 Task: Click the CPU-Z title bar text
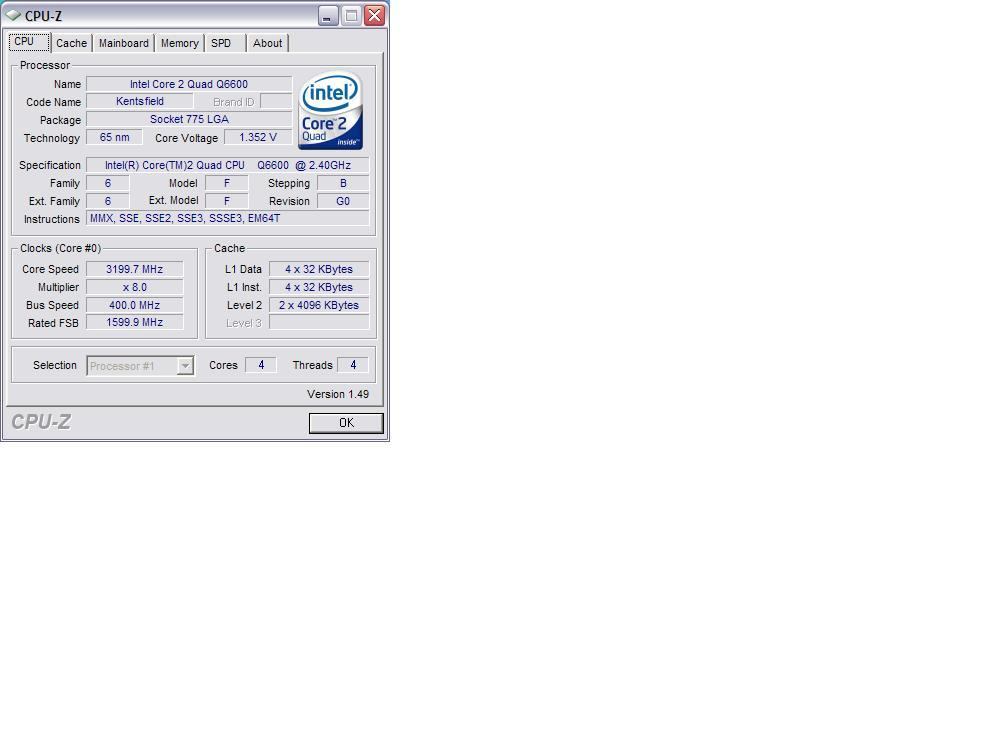pos(43,16)
